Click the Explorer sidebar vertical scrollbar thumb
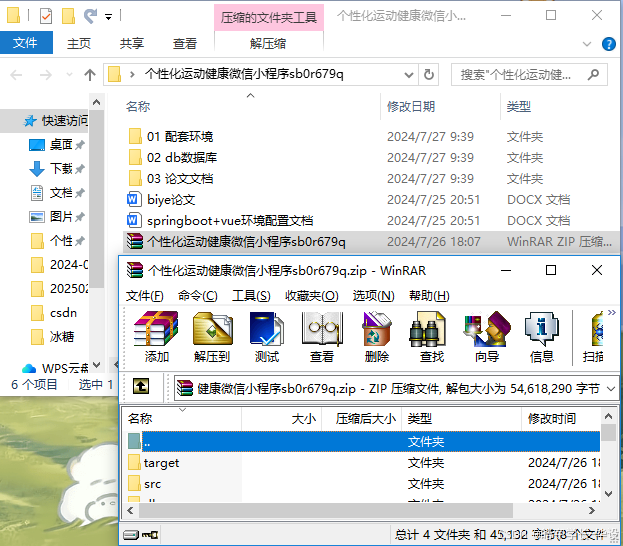623x546 pixels. pyautogui.click(x=97, y=199)
